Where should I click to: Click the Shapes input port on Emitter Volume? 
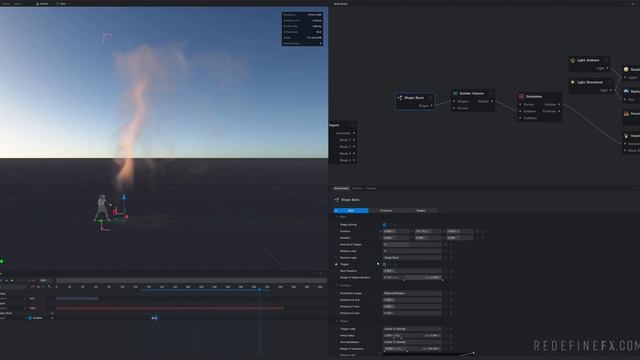(x=454, y=101)
